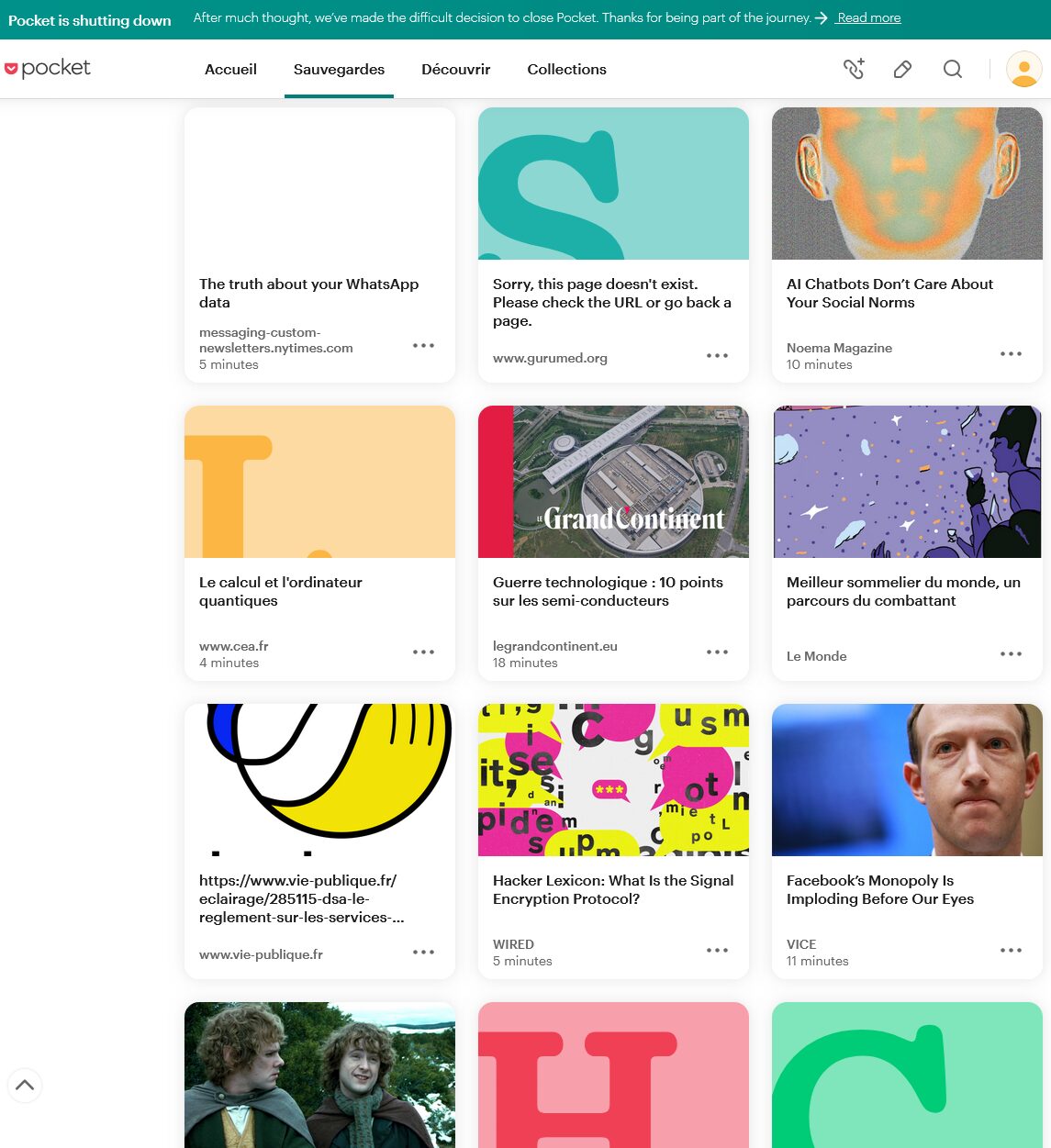The height and width of the screenshot is (1148, 1051).
Task: Select the Sauvegardes tab
Action: [x=339, y=69]
